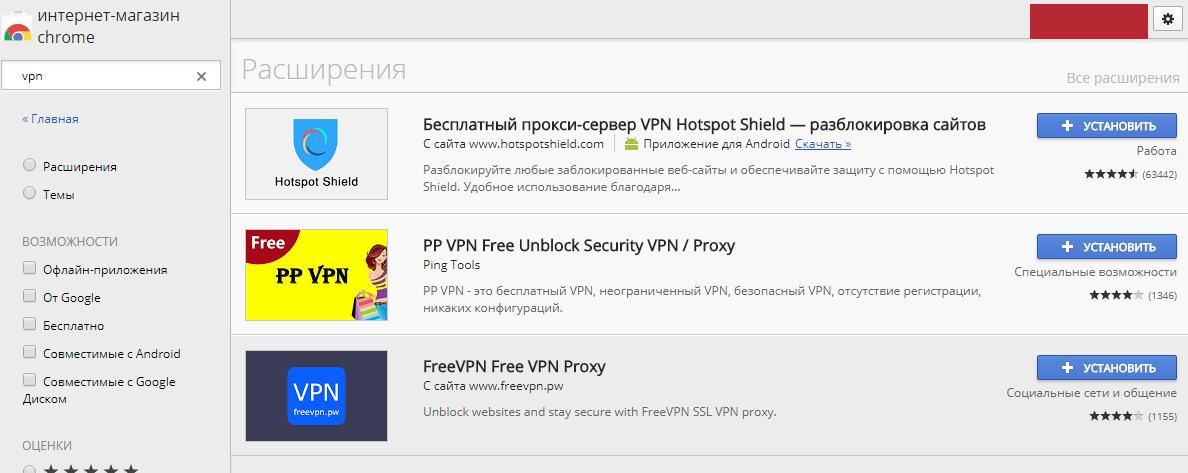
Task: Install the FreeVPN Free VPN Proxy extension
Action: coord(1107,368)
